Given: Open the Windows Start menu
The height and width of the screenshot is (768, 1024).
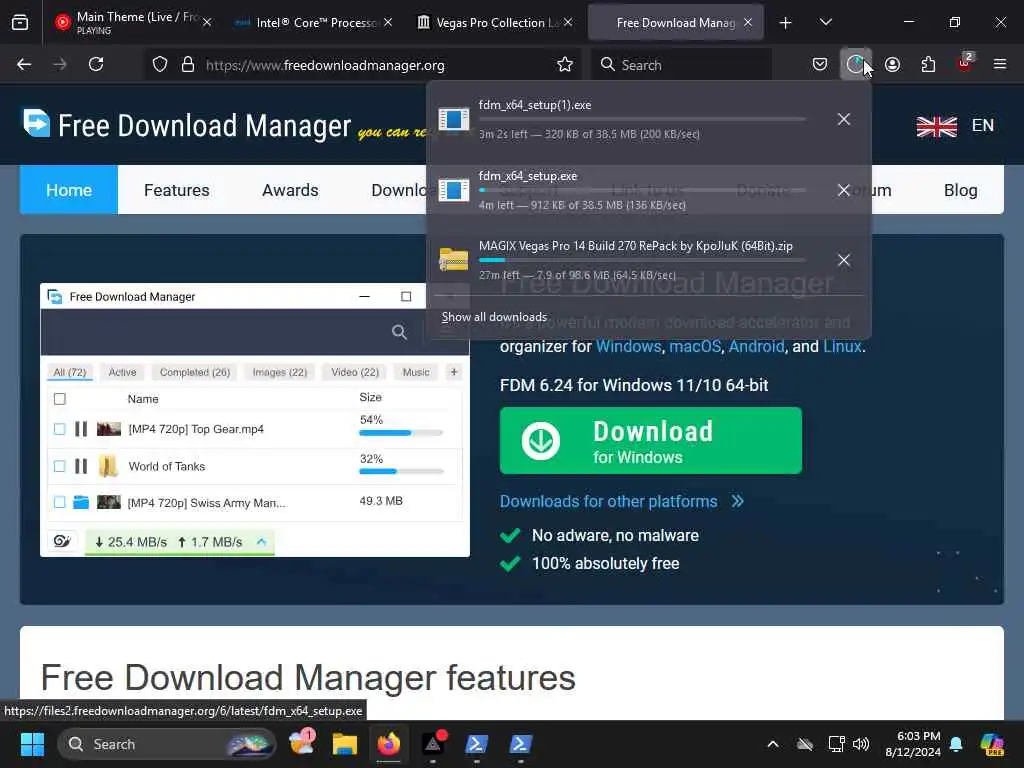Looking at the screenshot, I should (32, 744).
